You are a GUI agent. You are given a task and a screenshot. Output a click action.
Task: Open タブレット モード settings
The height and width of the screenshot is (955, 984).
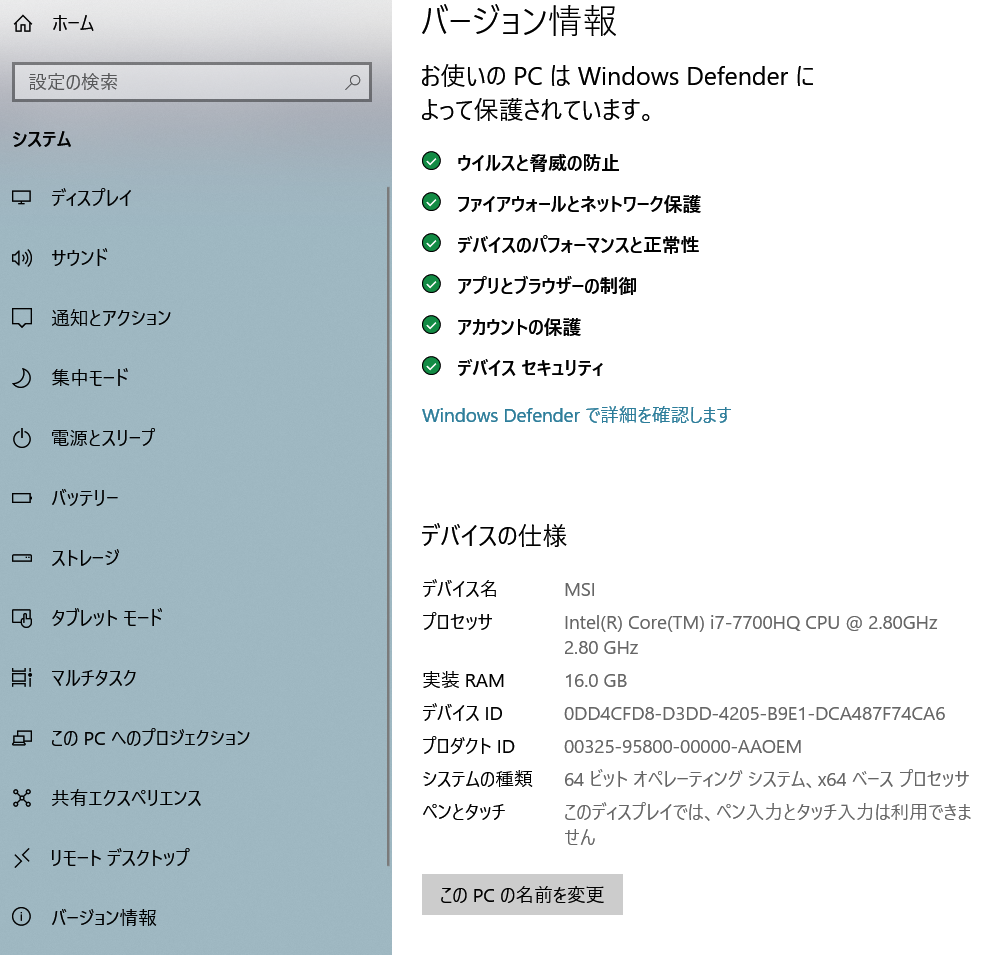(x=106, y=618)
